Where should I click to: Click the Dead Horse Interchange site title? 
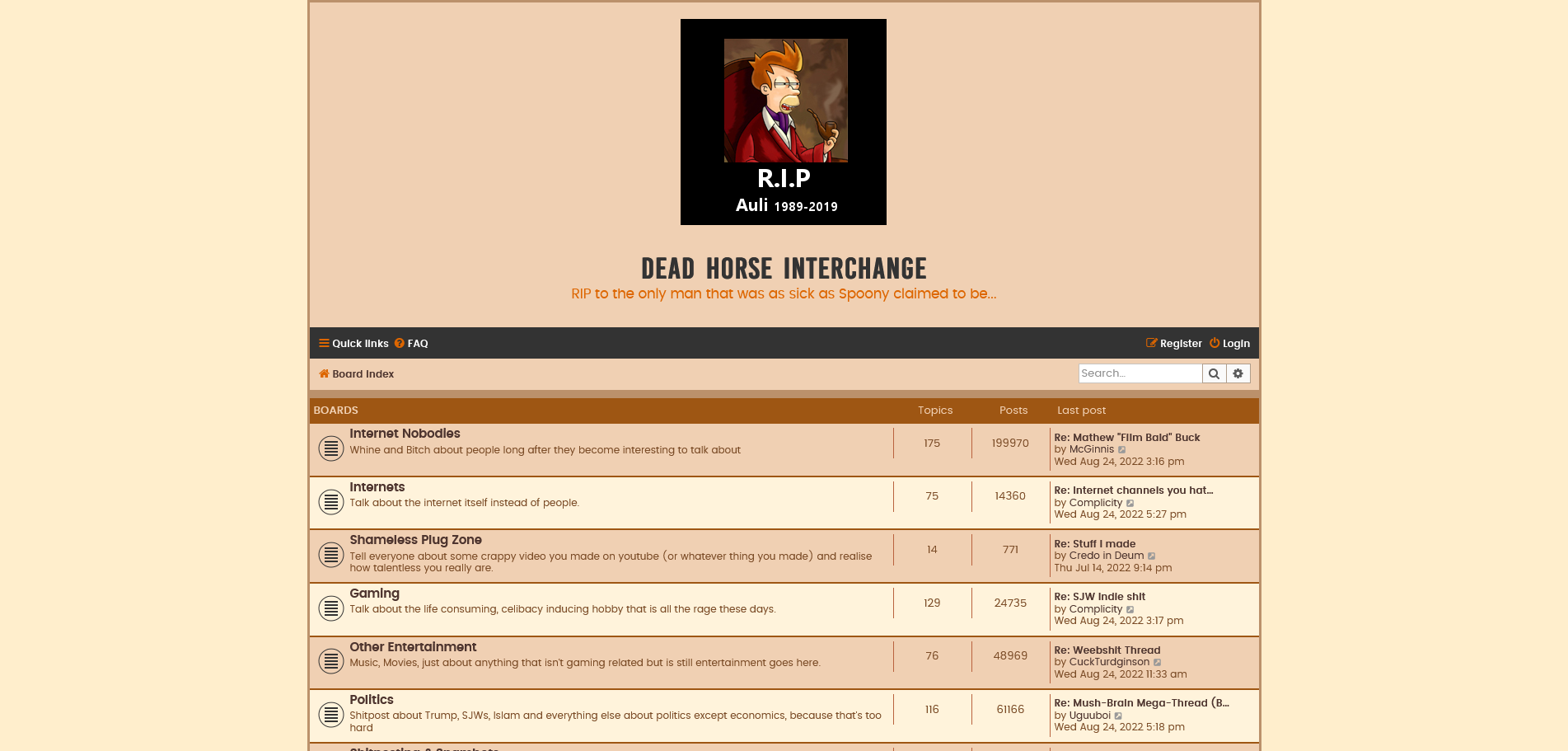pos(784,269)
